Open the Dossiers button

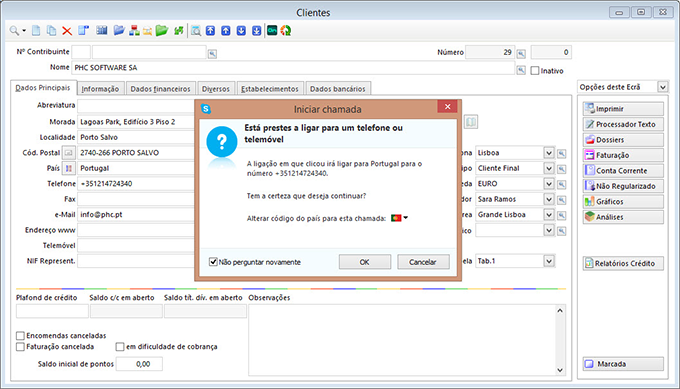tap(623, 140)
